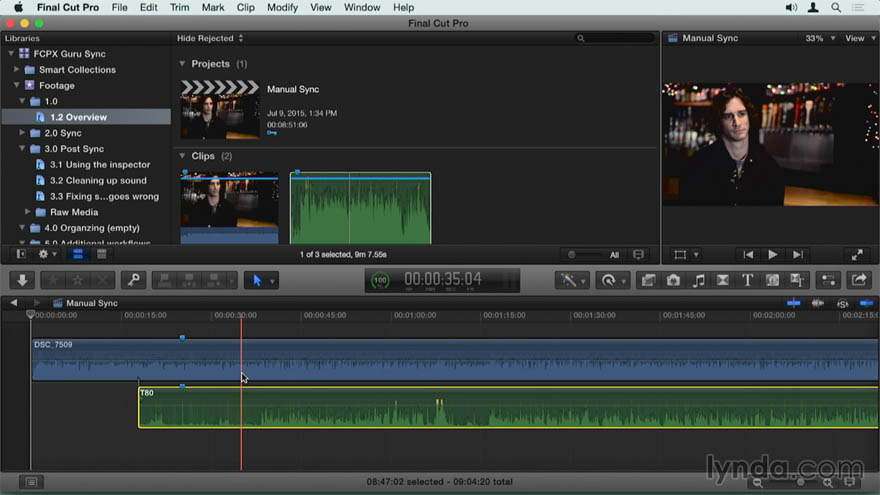Click the browser search field

pyautogui.click(x=615, y=38)
